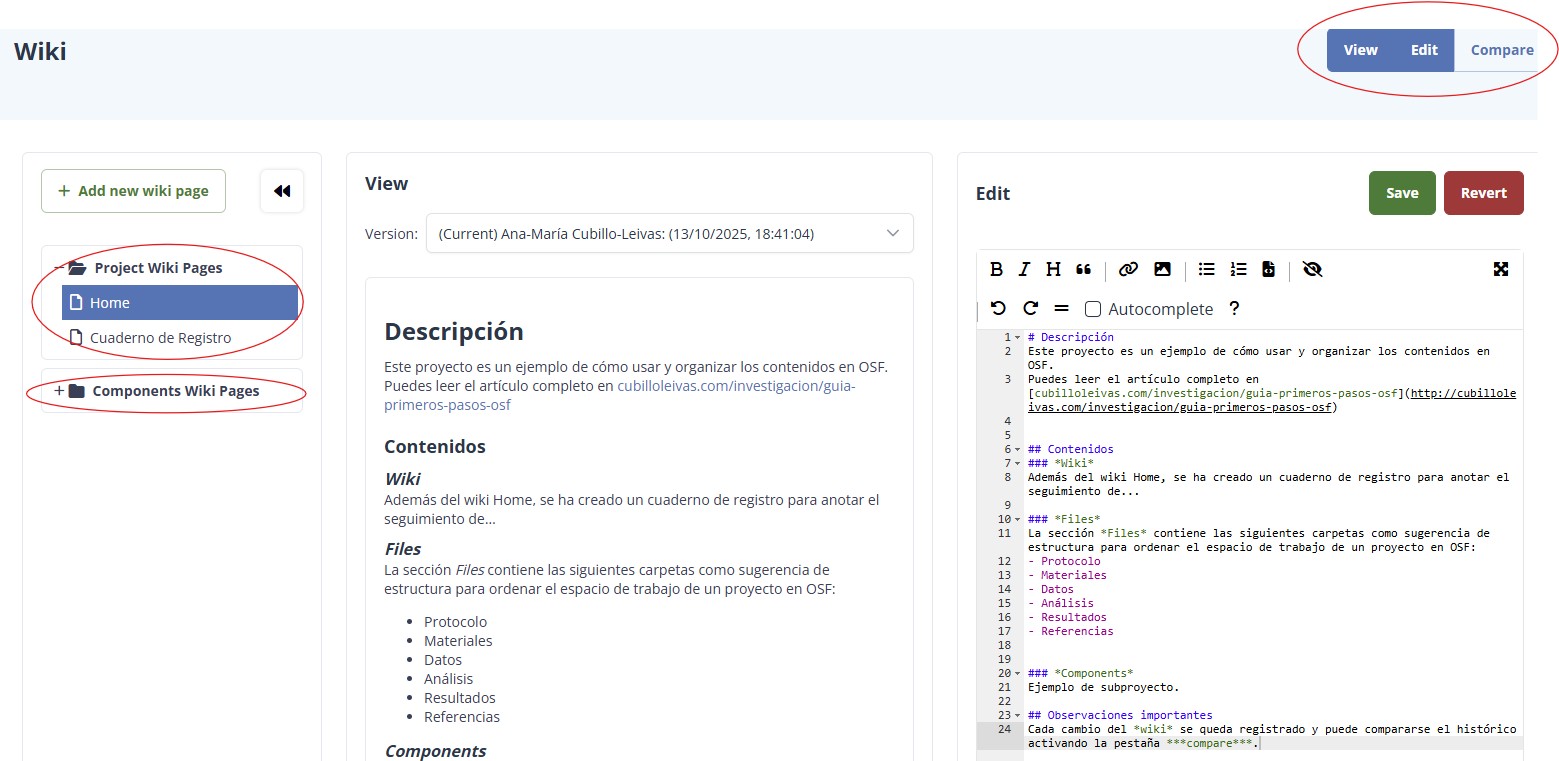Collapse the Project Wiki Pages folder
This screenshot has width=1559, height=761.
pyautogui.click(x=59, y=268)
